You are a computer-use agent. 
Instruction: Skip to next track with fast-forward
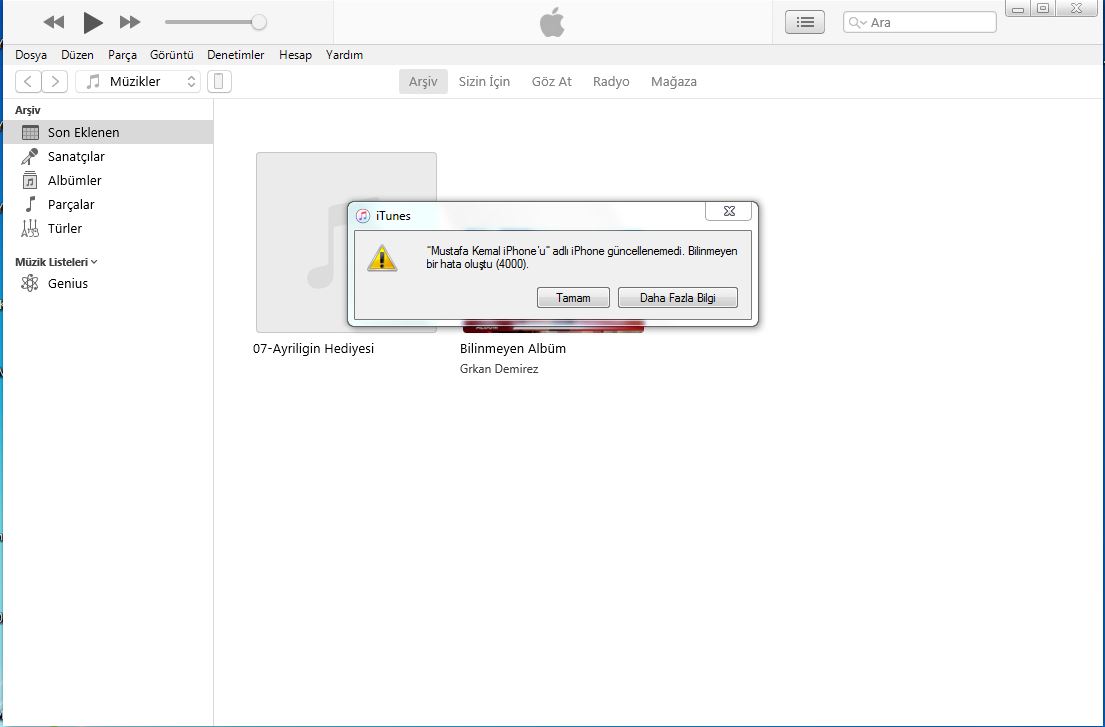pyautogui.click(x=130, y=23)
